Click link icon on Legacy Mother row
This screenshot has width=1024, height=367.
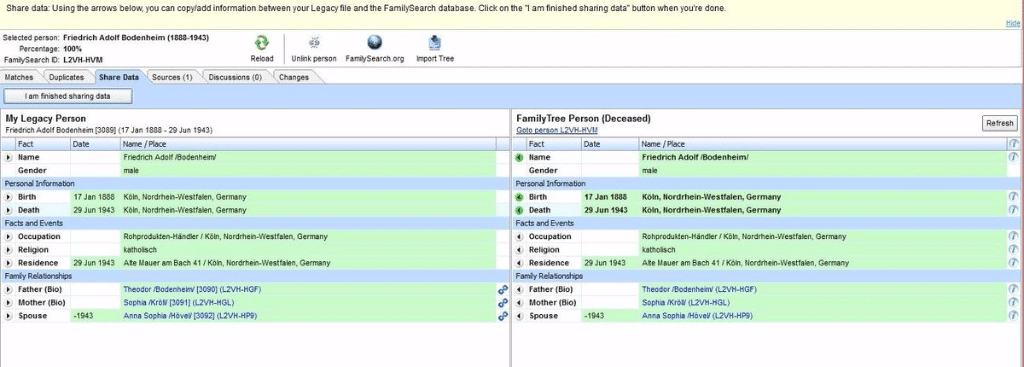503,303
